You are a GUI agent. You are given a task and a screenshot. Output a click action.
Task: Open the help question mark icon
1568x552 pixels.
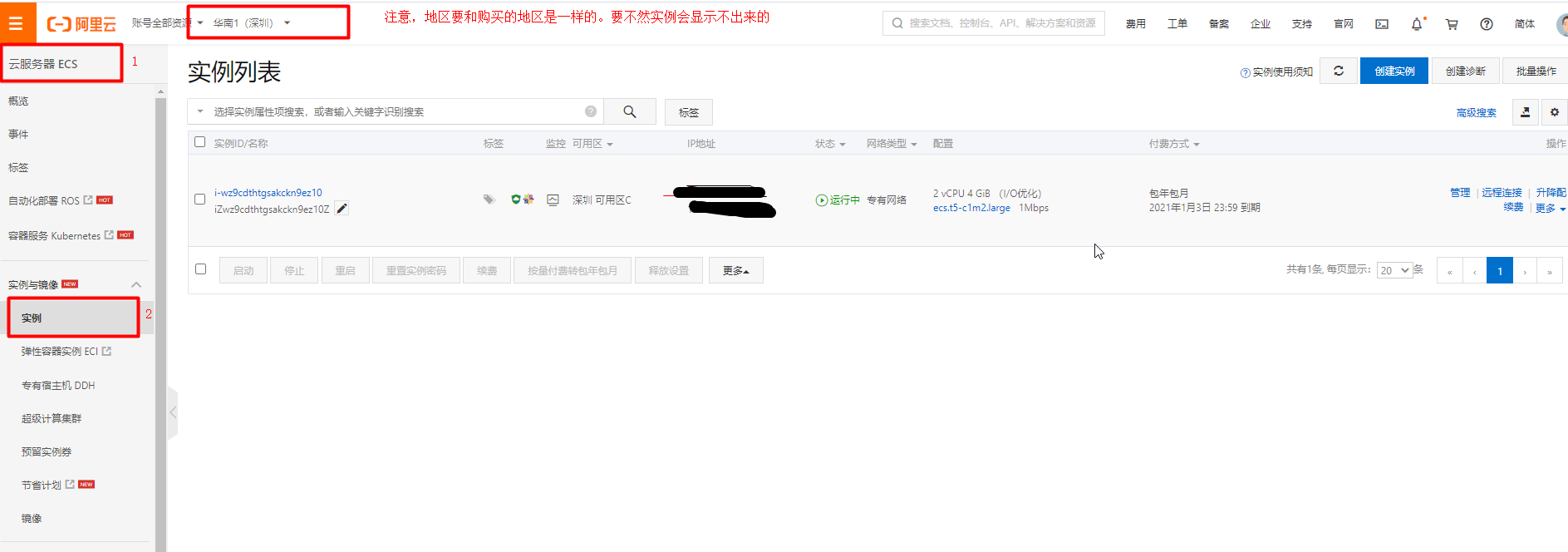click(x=1487, y=24)
